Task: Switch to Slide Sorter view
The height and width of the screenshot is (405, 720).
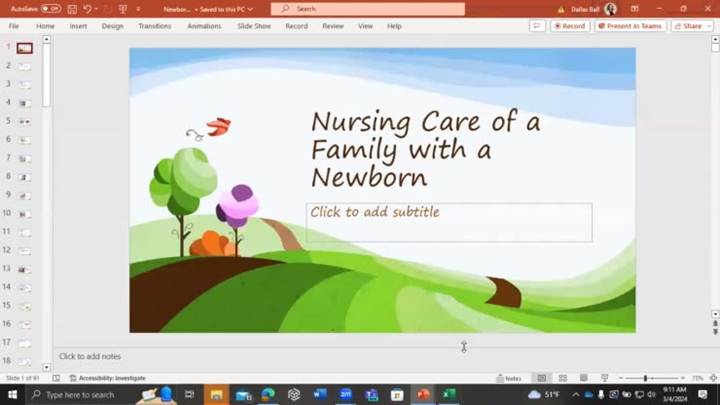Action: [x=563, y=378]
